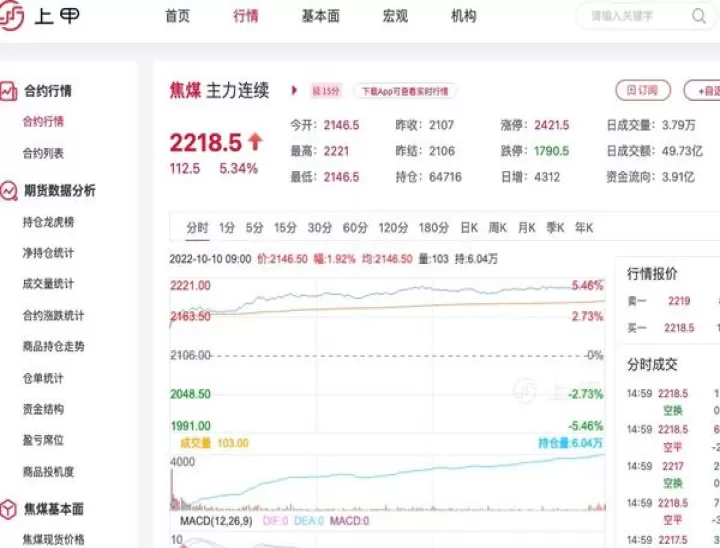This screenshot has height=548, width=720.
Task: Click the 涨停 value 2421.5
Action: click(551, 125)
